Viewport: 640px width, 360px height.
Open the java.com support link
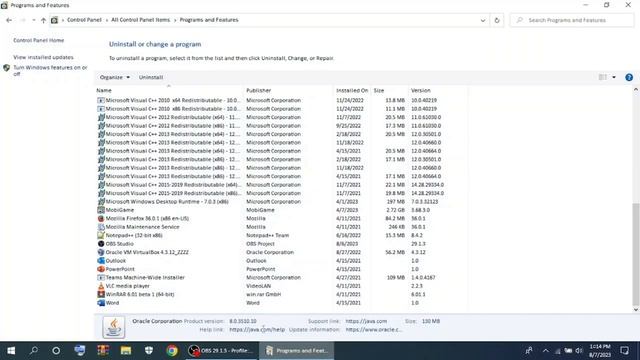[366, 321]
